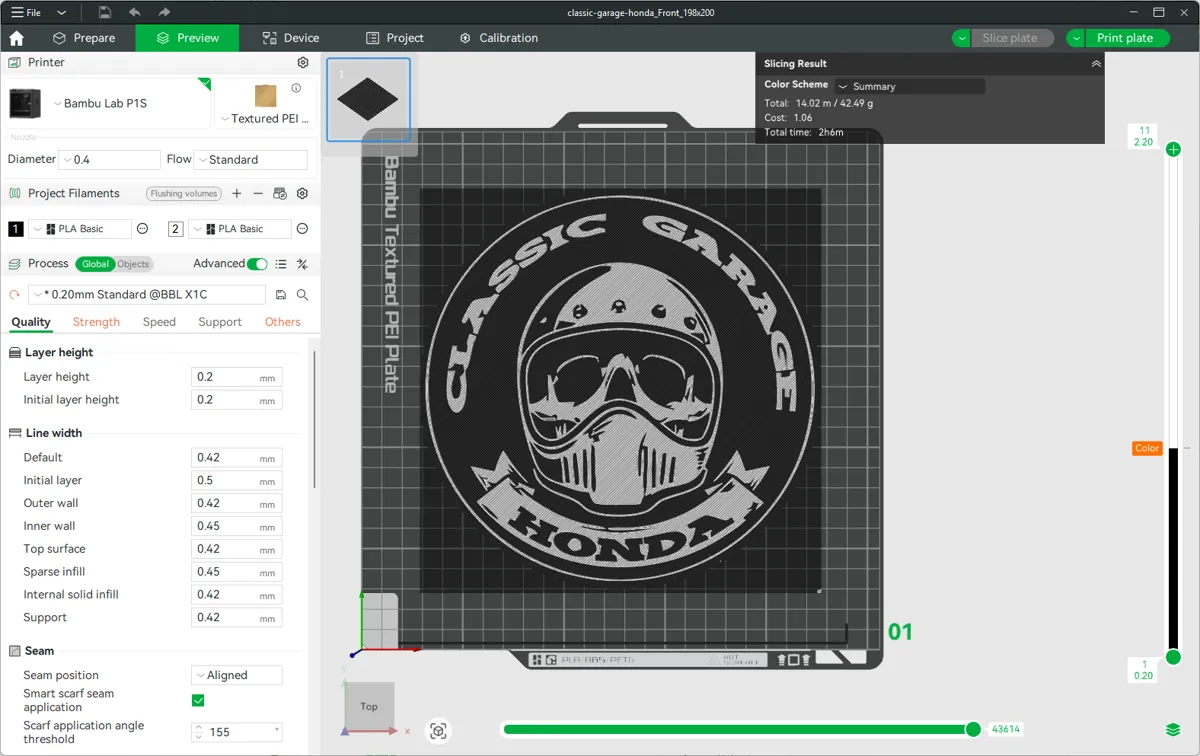The height and width of the screenshot is (756, 1200).
Task: Go to the Home screen icon
Action: (x=16, y=38)
